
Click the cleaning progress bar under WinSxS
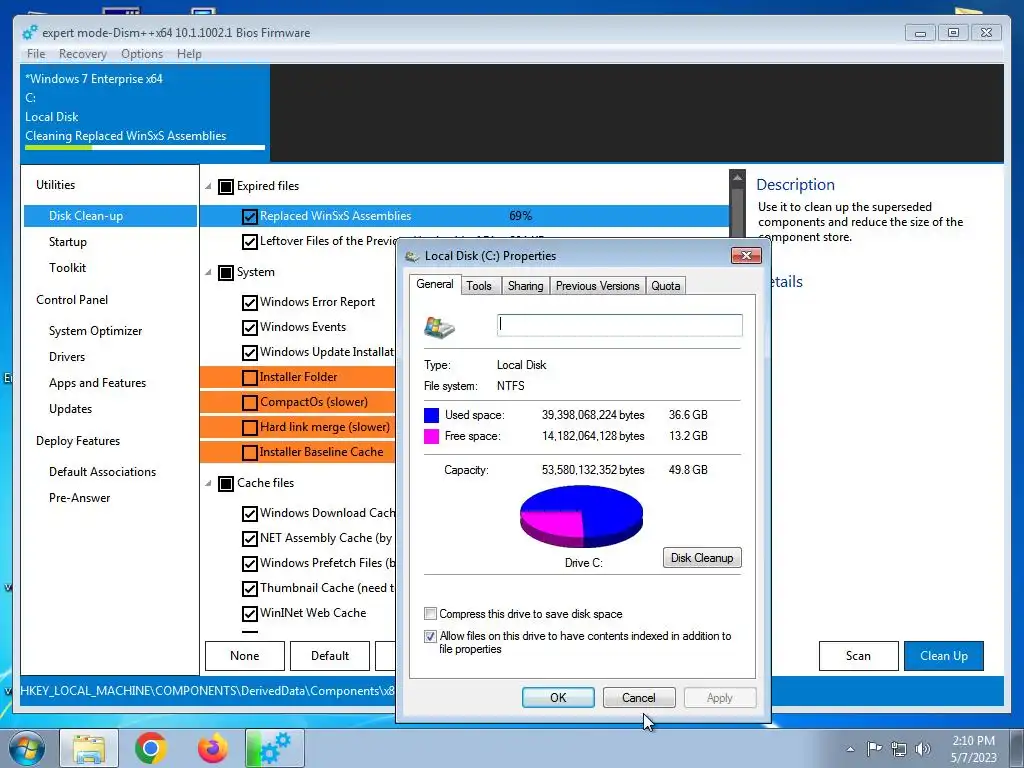[x=145, y=148]
